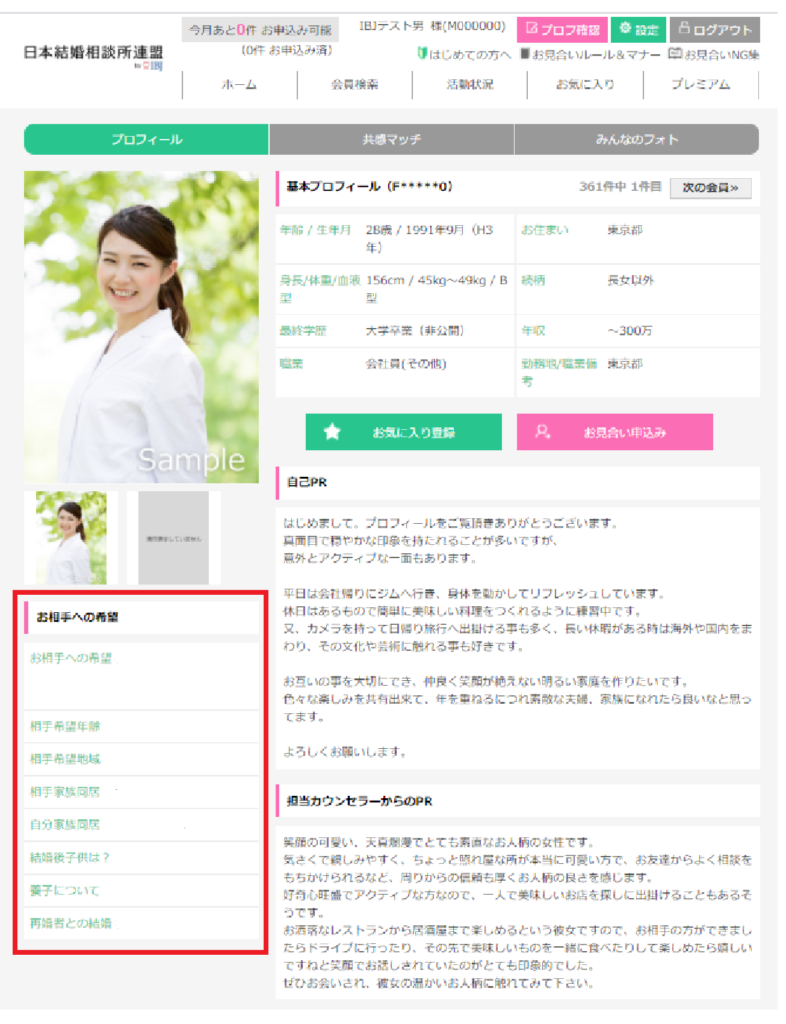Screen dimensions: 786x1024
Task: Open 設定 with the gear icon
Action: pyautogui.click(x=638, y=29)
